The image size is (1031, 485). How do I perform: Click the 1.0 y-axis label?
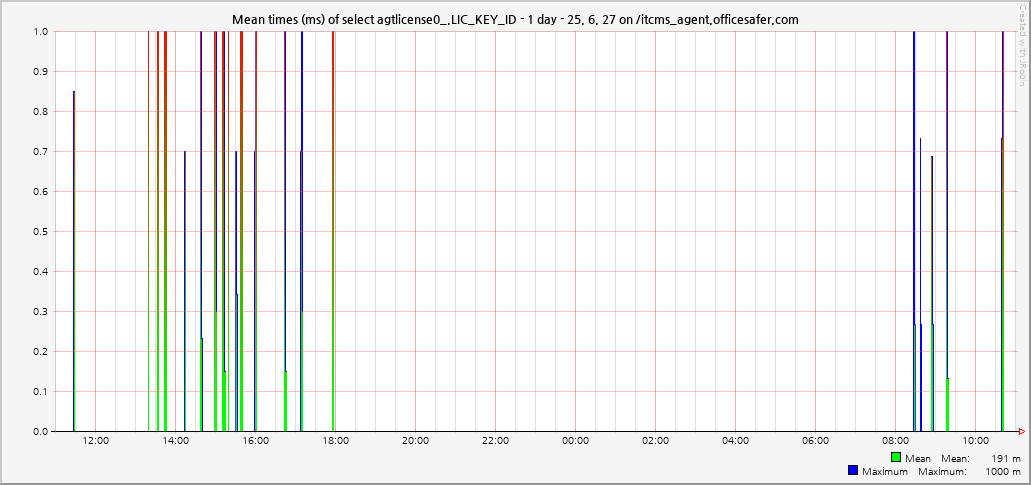41,32
